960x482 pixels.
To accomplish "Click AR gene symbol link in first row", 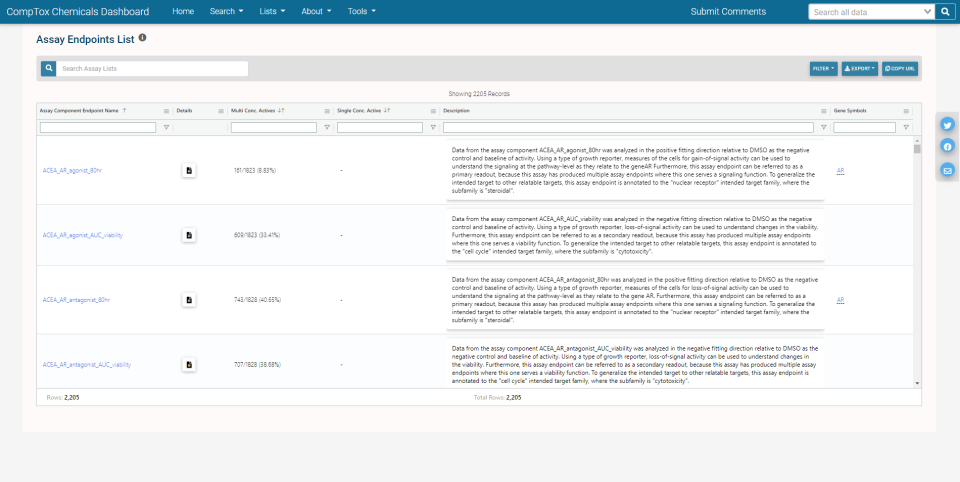I will pyautogui.click(x=840, y=171).
